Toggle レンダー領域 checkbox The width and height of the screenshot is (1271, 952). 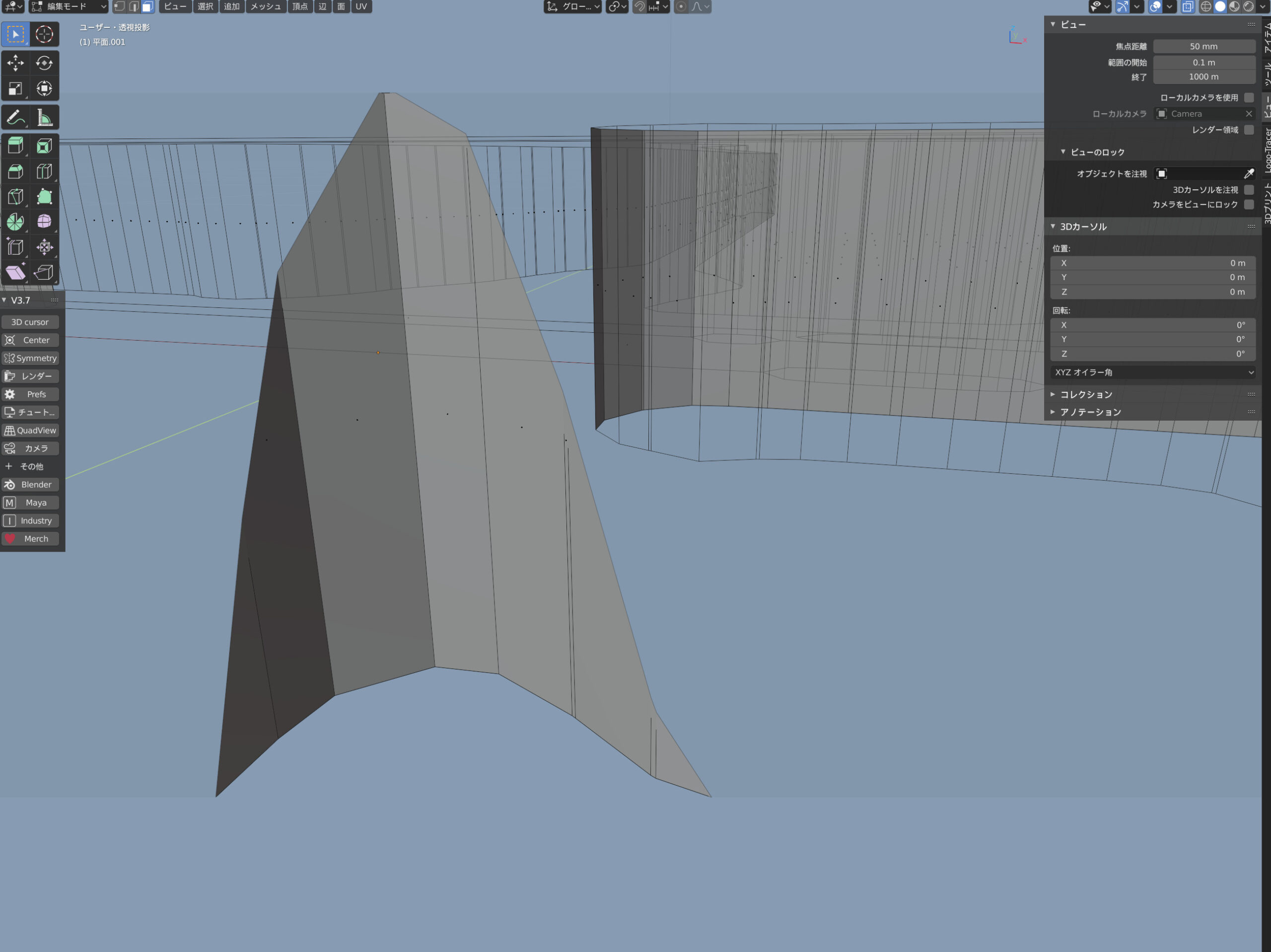(x=1249, y=130)
